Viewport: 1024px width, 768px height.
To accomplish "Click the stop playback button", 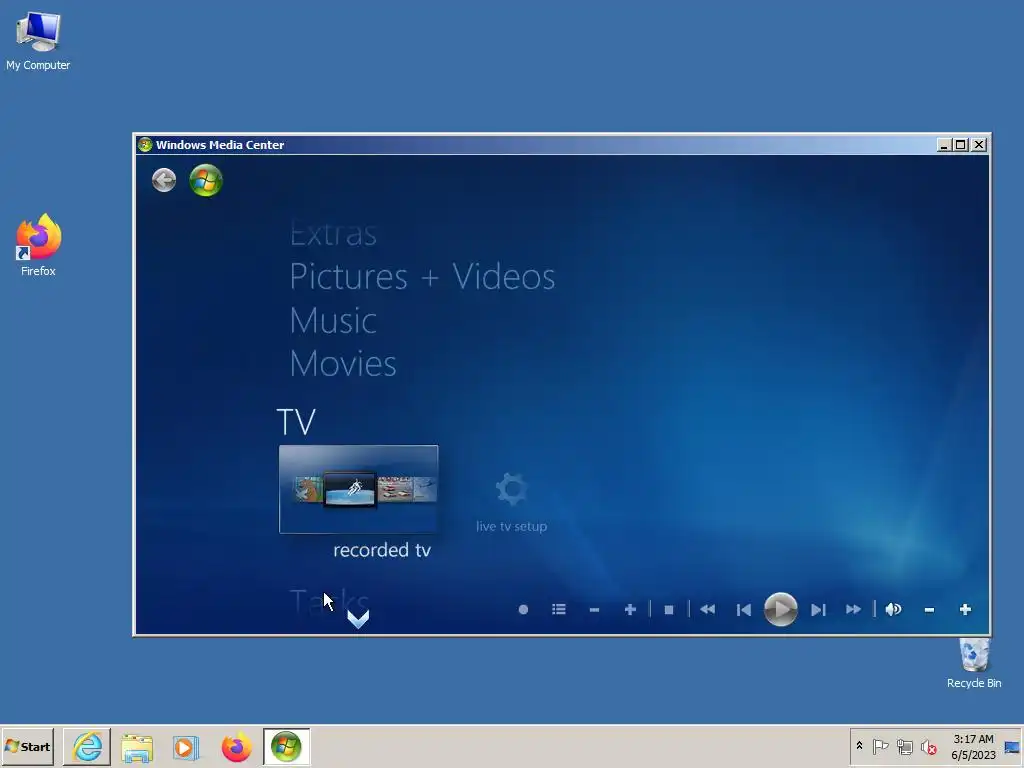I will pos(669,610).
